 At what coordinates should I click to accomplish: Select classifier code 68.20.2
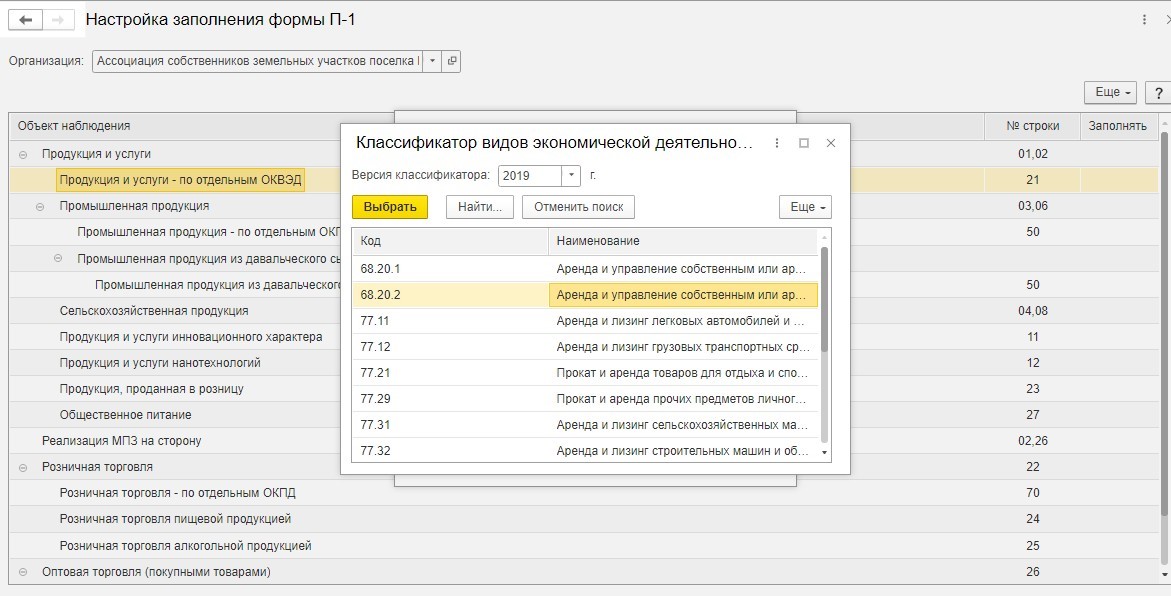tap(380, 295)
